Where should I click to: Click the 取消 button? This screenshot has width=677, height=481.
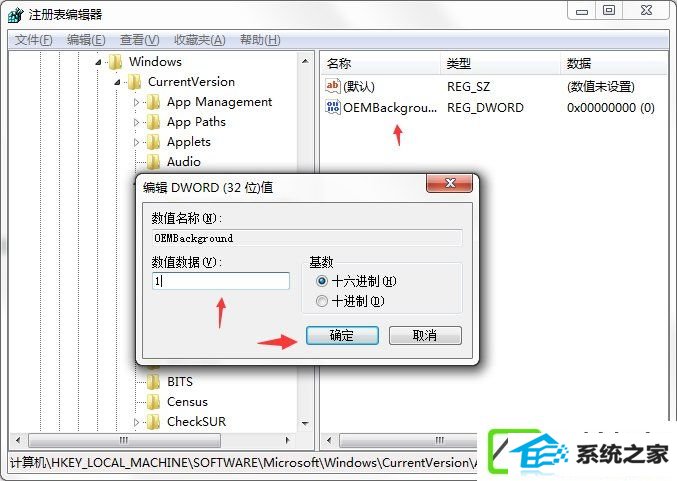tap(425, 335)
